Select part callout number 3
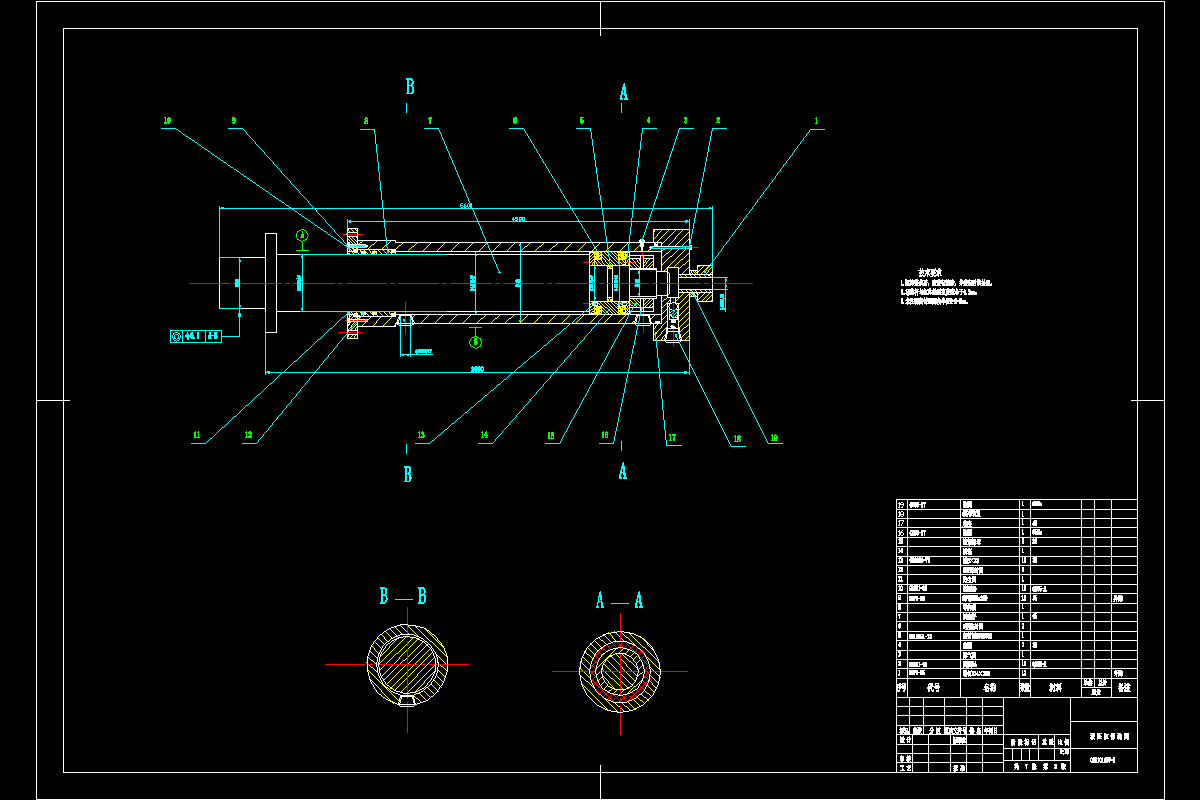 point(685,121)
